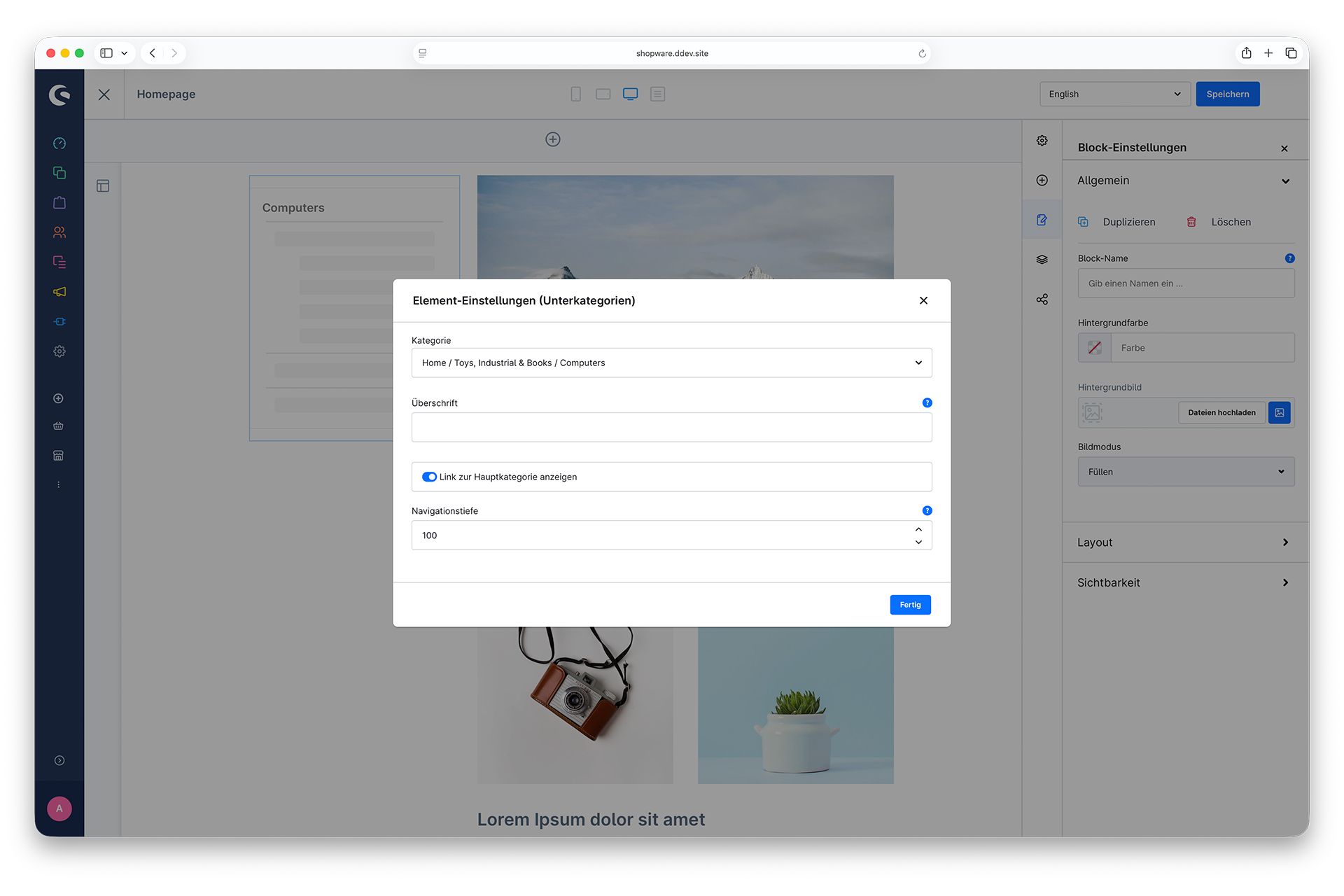Open the Orders shopping bag icon
The width and height of the screenshot is (1344, 896).
point(59,202)
